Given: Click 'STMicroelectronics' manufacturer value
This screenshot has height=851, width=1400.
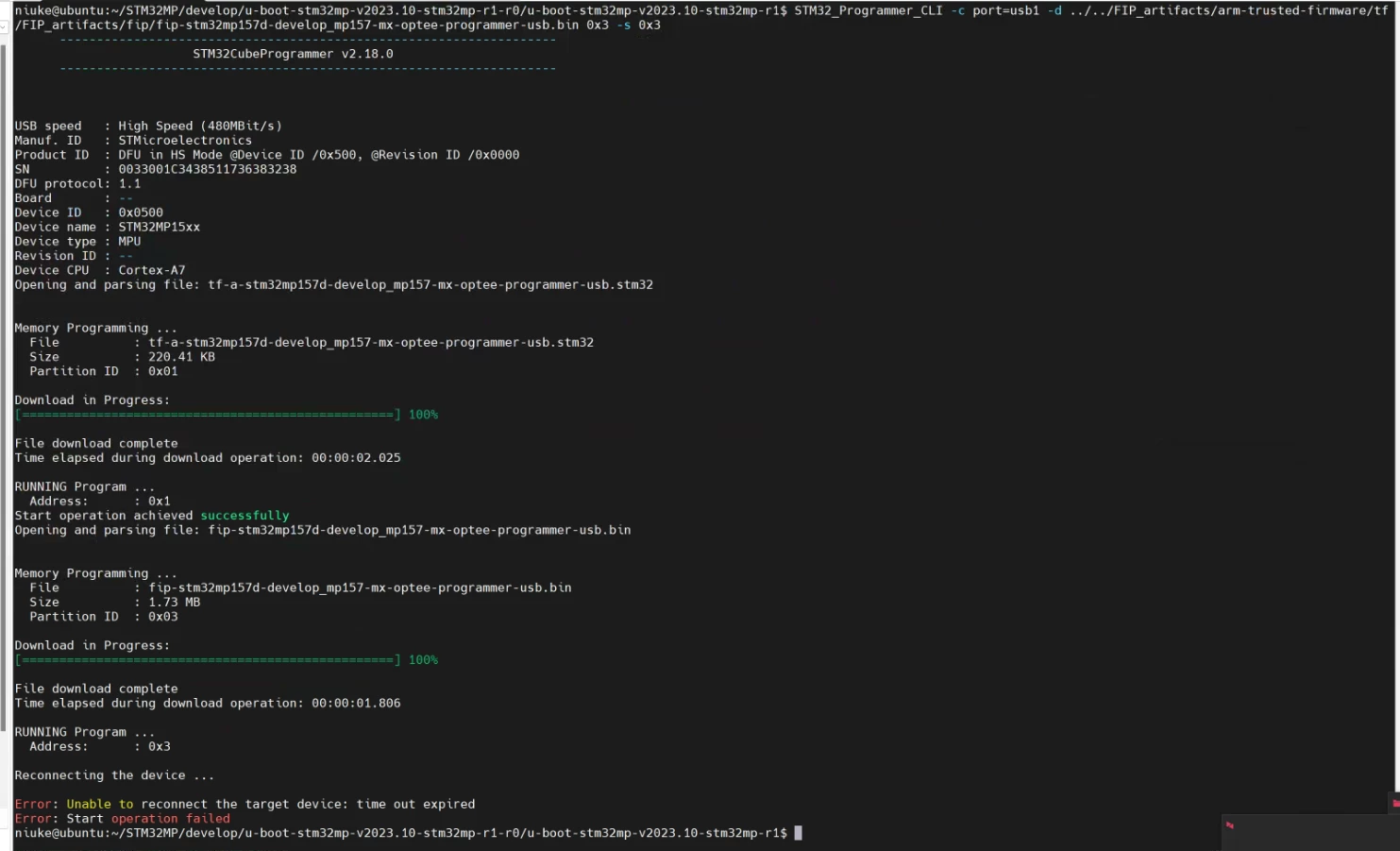Looking at the screenshot, I should click(x=185, y=140).
